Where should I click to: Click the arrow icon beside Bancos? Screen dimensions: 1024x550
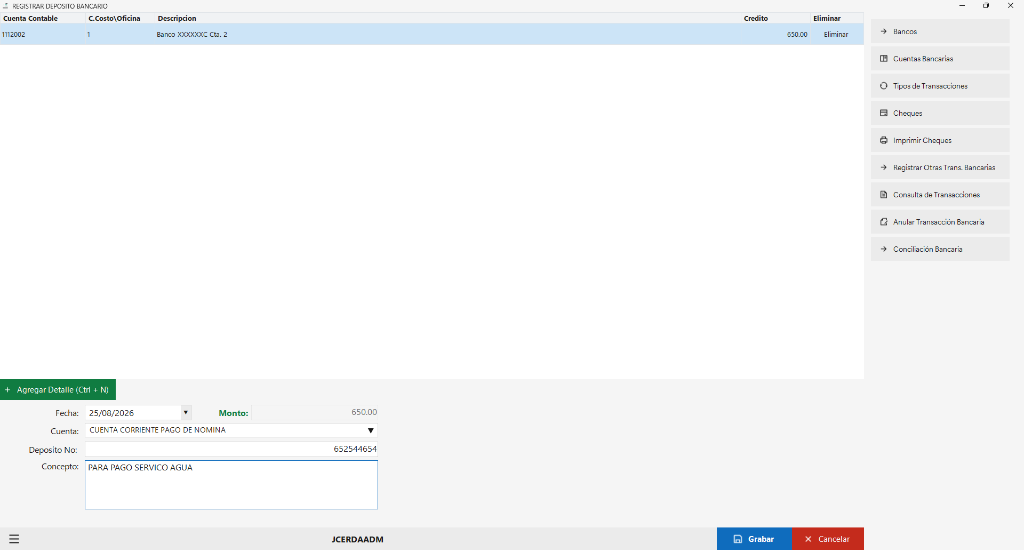coord(884,31)
